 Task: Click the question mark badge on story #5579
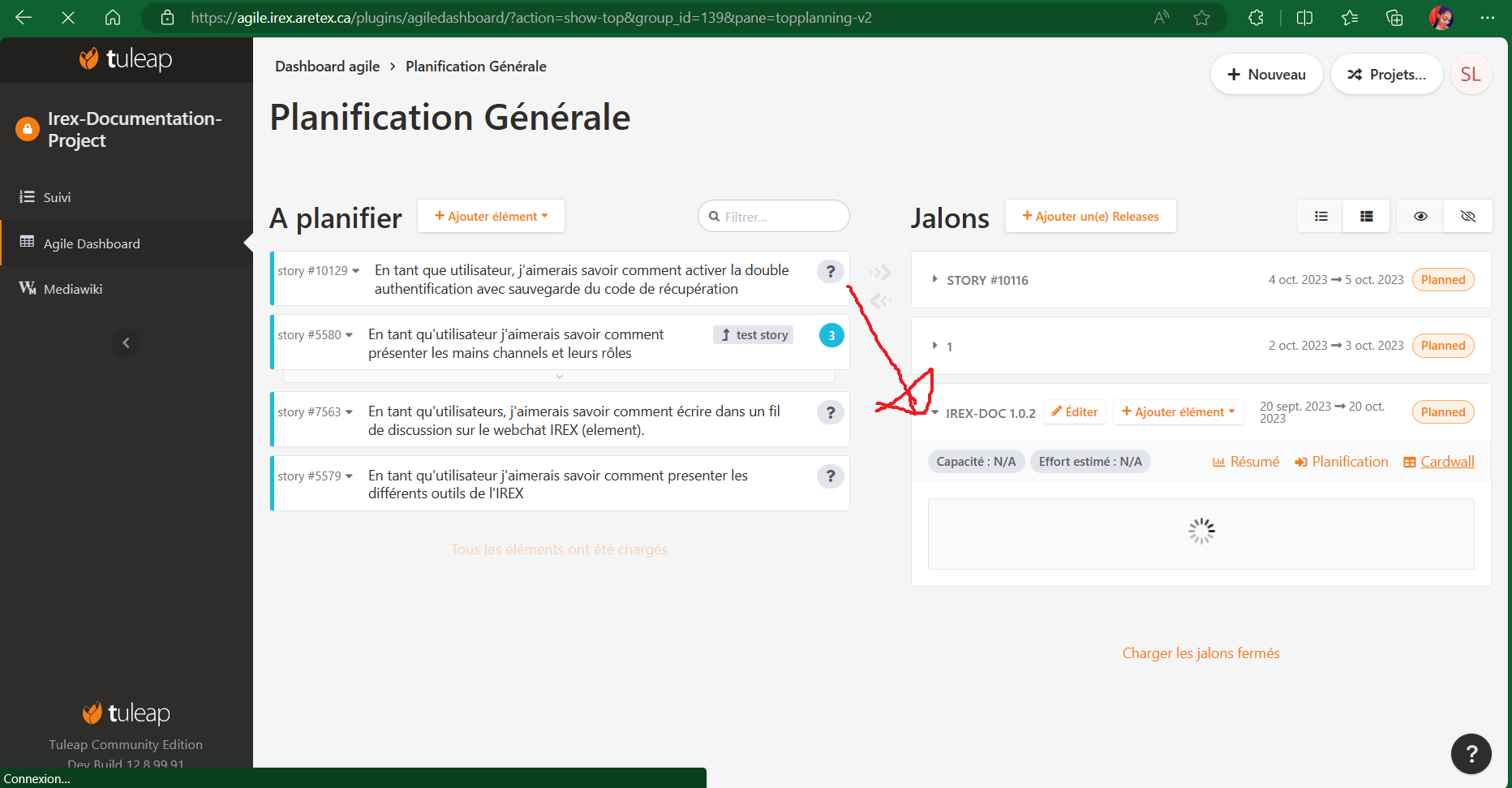(x=830, y=476)
